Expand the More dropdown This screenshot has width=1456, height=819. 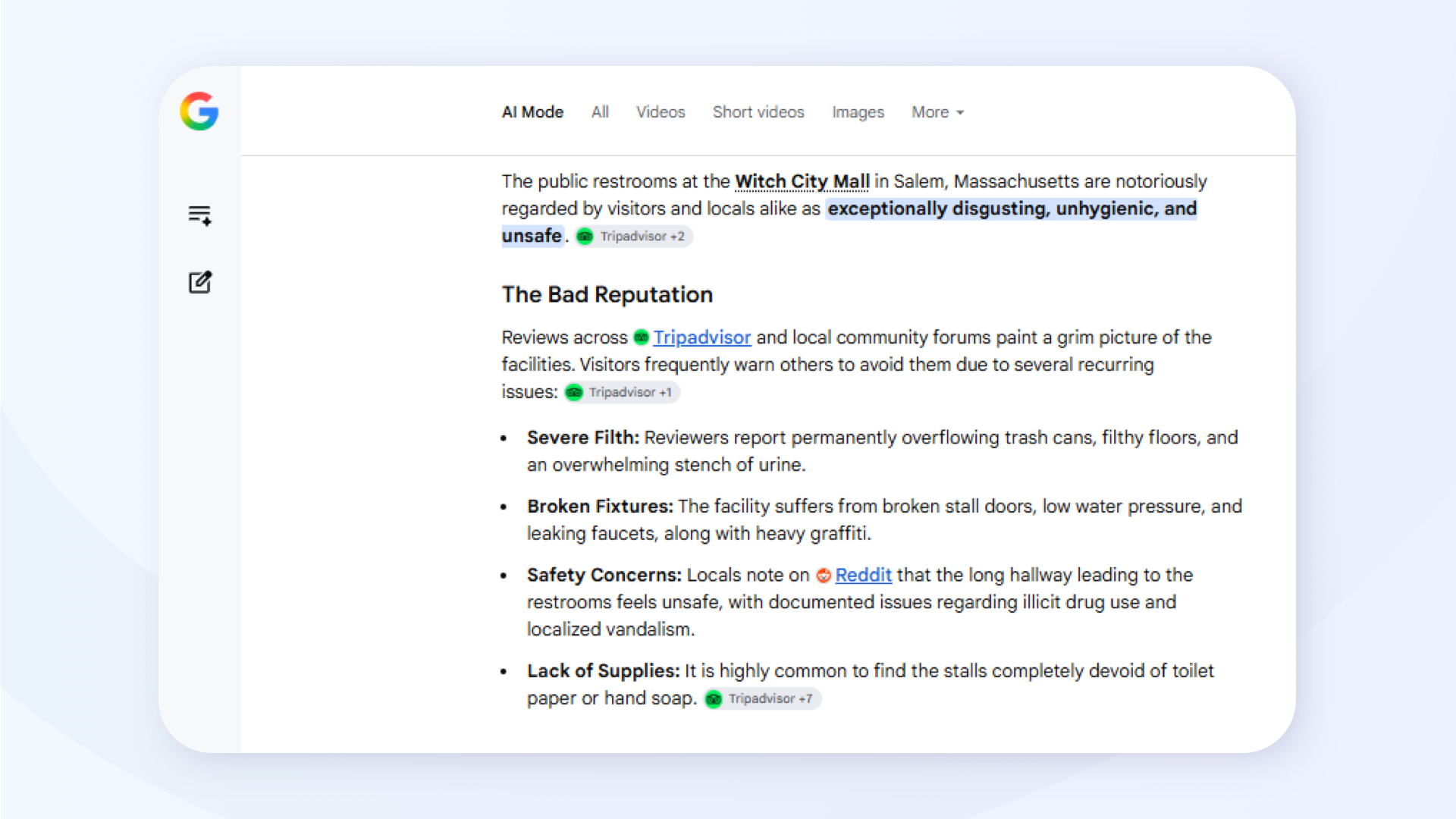tap(938, 112)
